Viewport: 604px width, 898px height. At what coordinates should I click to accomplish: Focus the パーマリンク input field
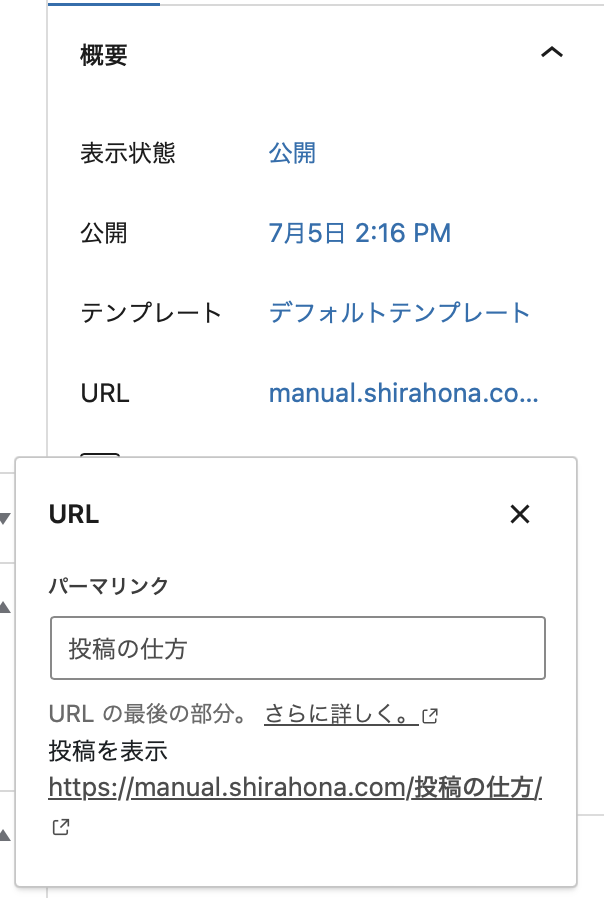pyautogui.click(x=297, y=649)
